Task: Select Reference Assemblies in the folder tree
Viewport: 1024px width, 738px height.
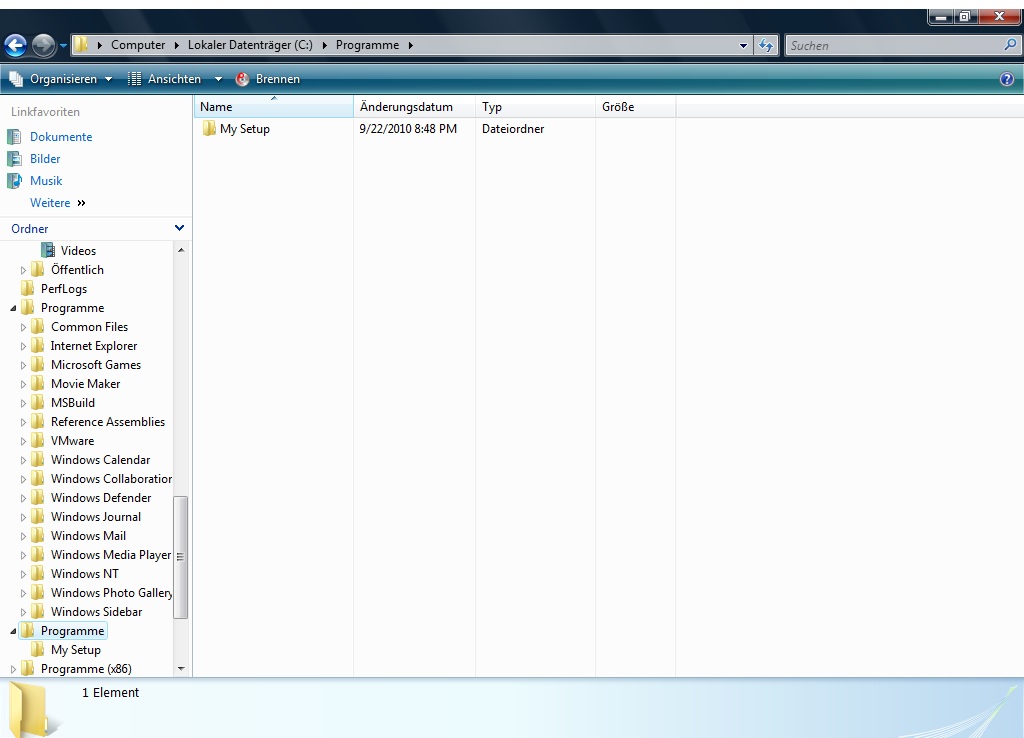Action: (108, 422)
